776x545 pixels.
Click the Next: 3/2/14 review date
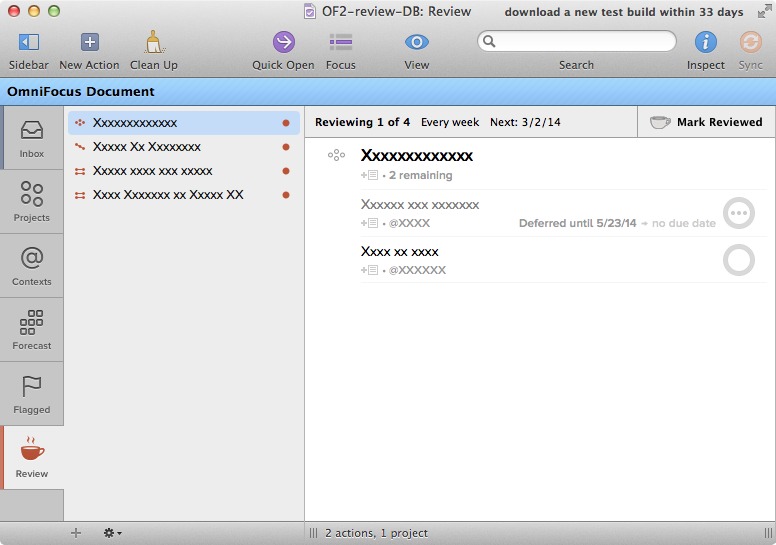(525, 122)
